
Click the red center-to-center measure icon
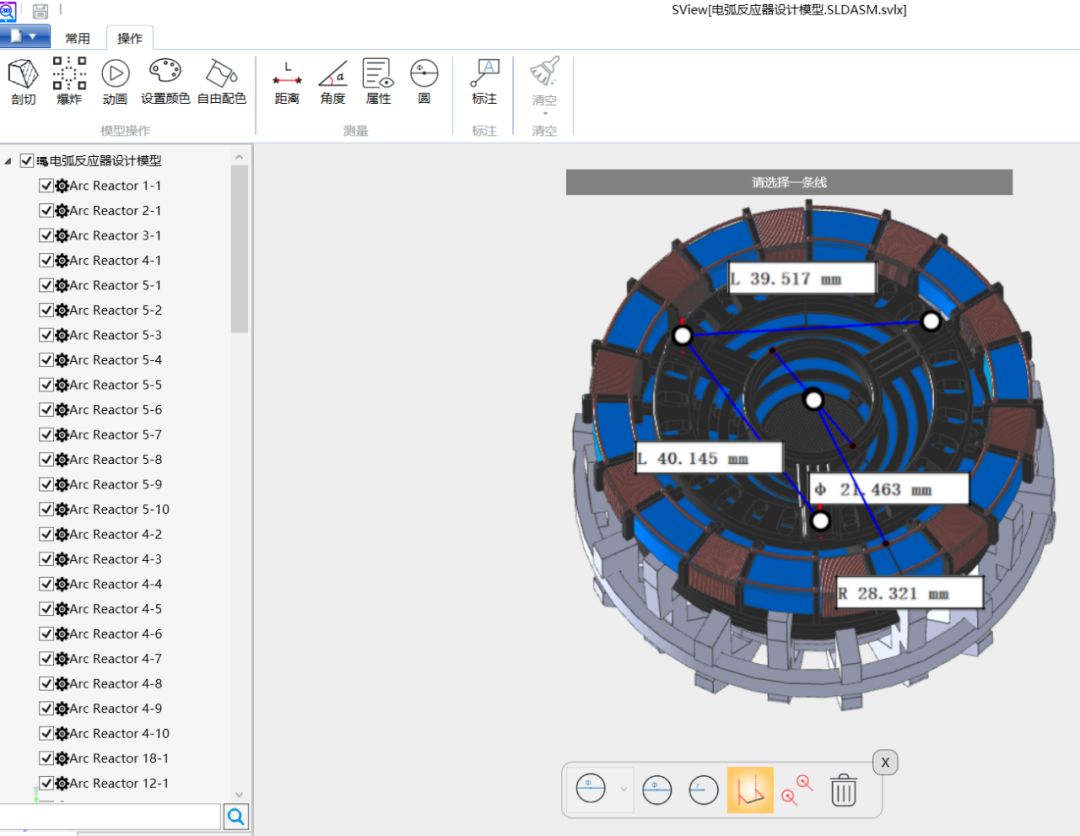click(x=797, y=790)
